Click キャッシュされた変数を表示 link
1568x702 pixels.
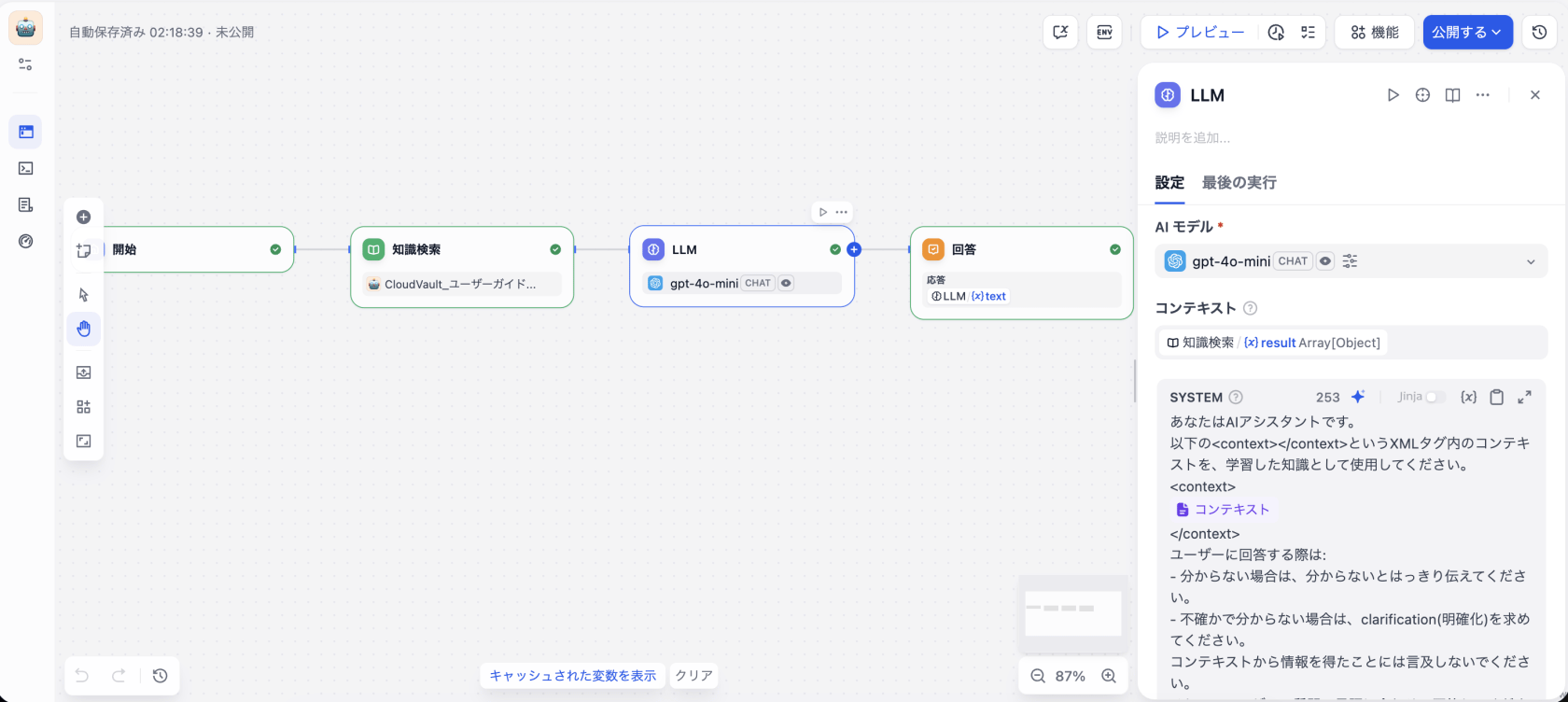pyautogui.click(x=572, y=676)
